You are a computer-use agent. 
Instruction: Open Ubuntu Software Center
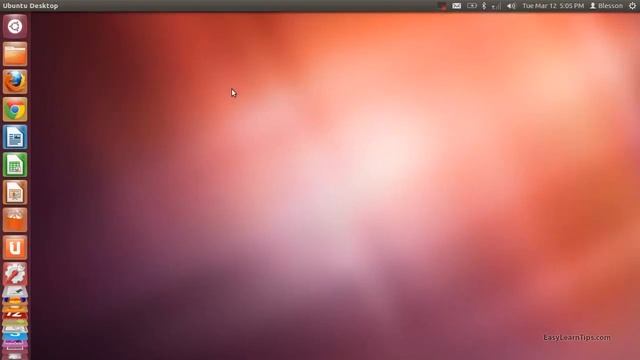point(15,220)
